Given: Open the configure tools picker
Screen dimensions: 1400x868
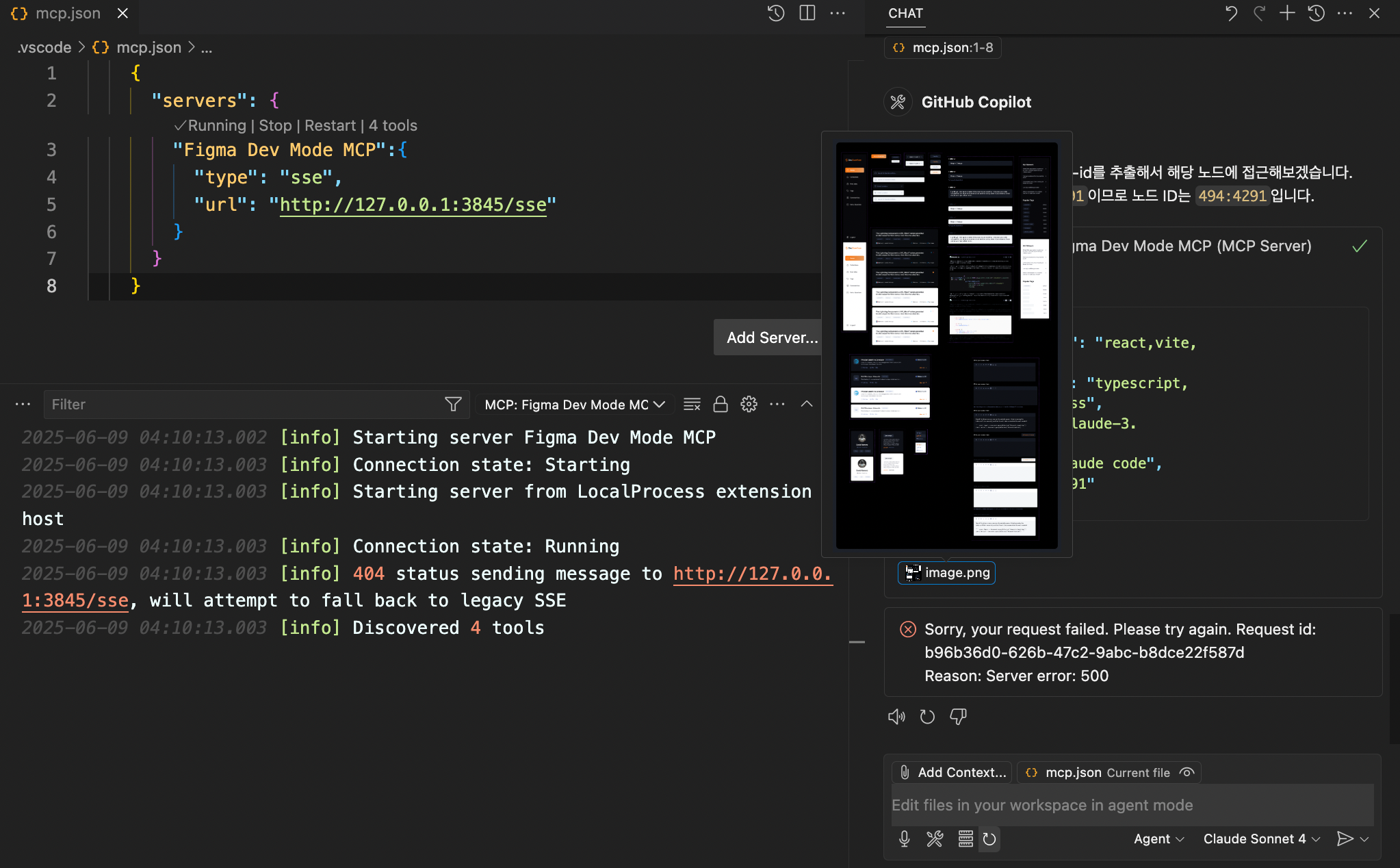Looking at the screenshot, I should 935,839.
